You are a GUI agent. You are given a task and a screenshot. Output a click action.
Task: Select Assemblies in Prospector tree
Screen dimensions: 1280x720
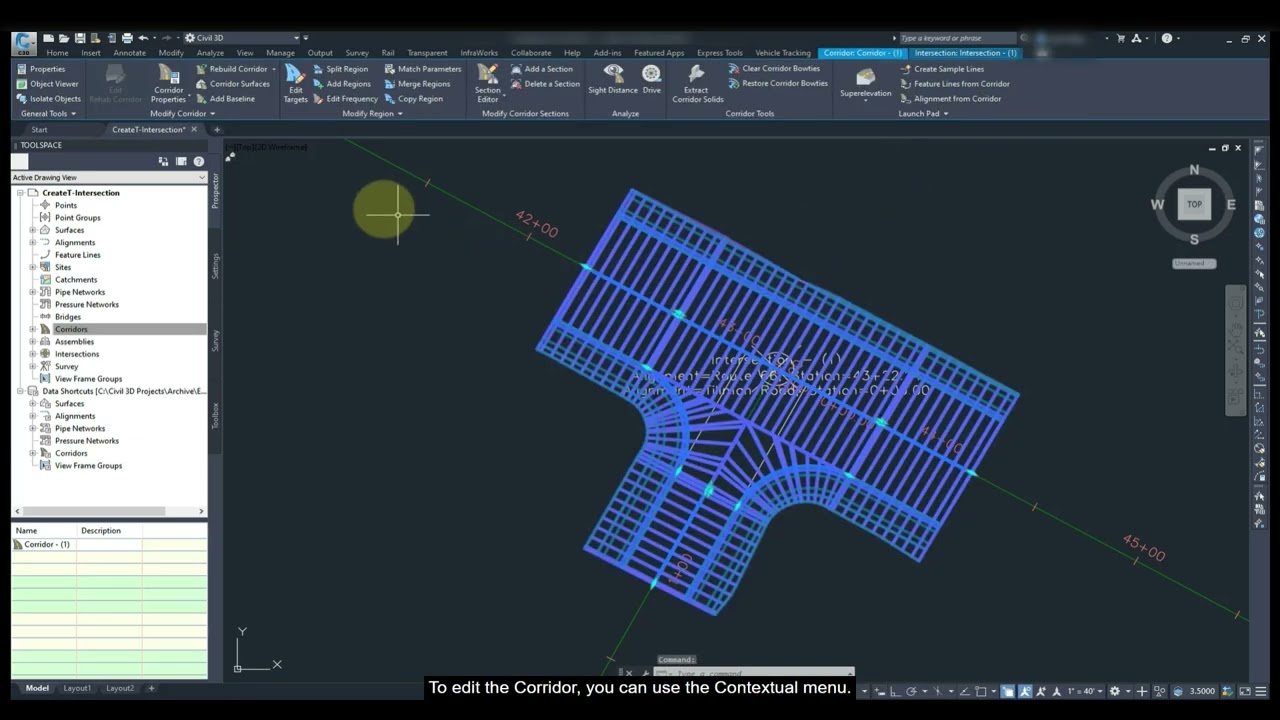(74, 342)
